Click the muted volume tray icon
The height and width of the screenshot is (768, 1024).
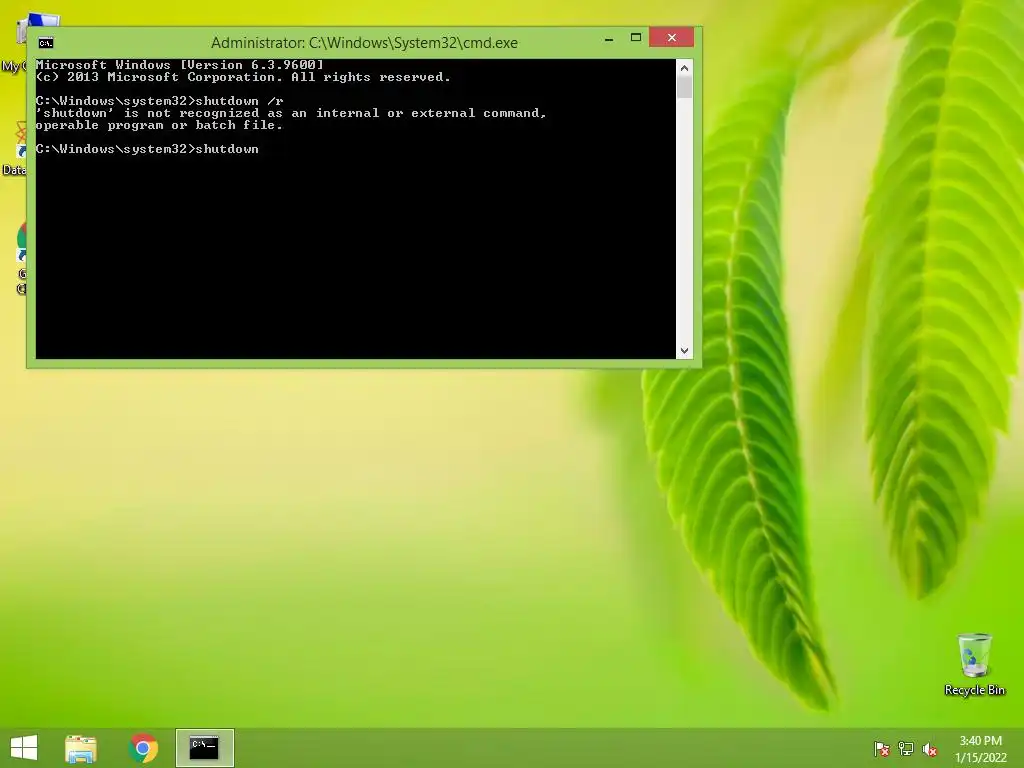coord(930,749)
